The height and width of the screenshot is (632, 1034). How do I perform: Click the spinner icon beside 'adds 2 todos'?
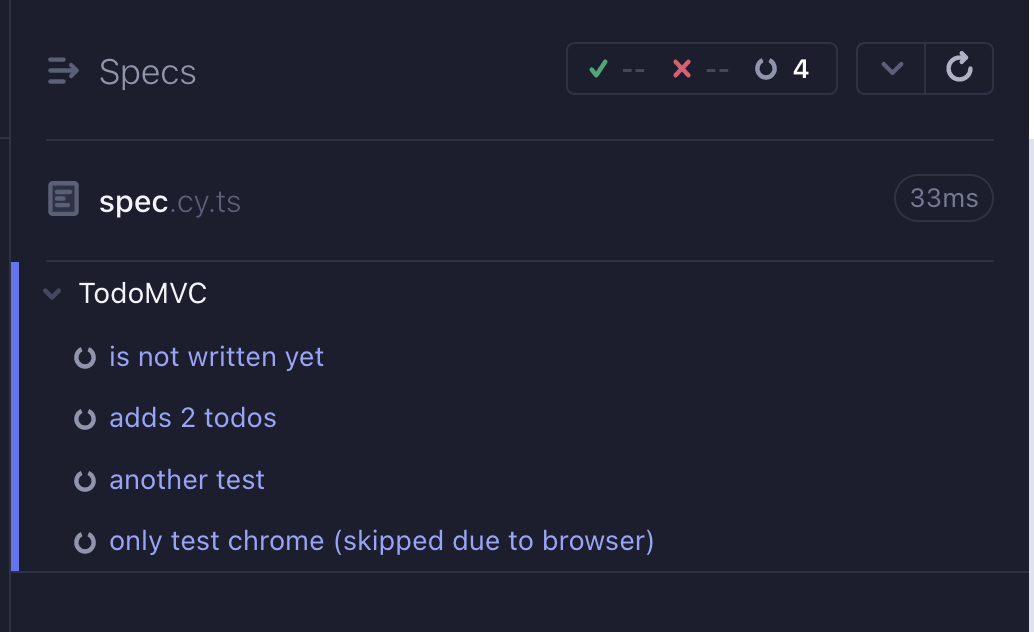[85, 418]
